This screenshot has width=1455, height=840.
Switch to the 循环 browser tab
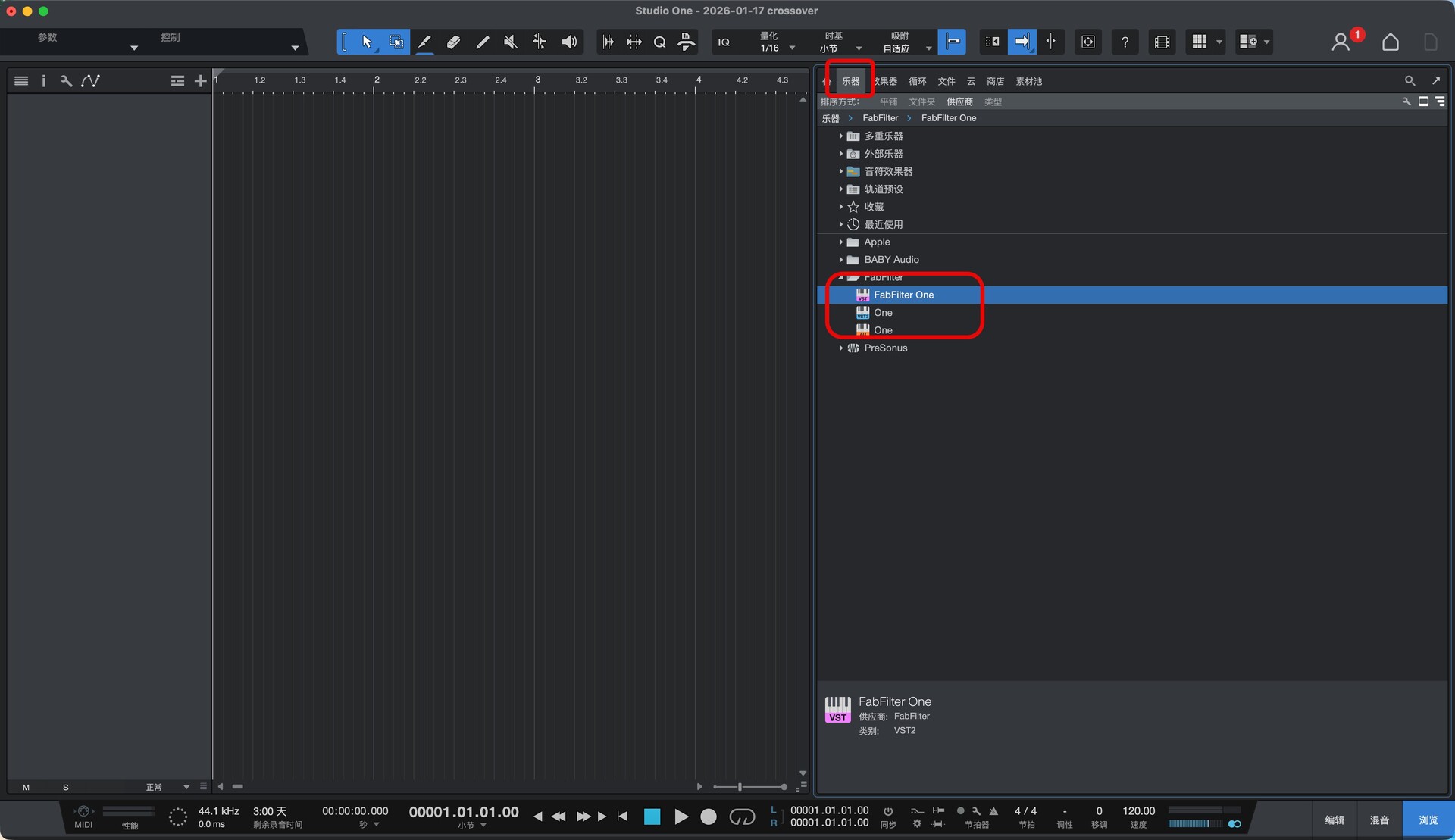pos(917,81)
